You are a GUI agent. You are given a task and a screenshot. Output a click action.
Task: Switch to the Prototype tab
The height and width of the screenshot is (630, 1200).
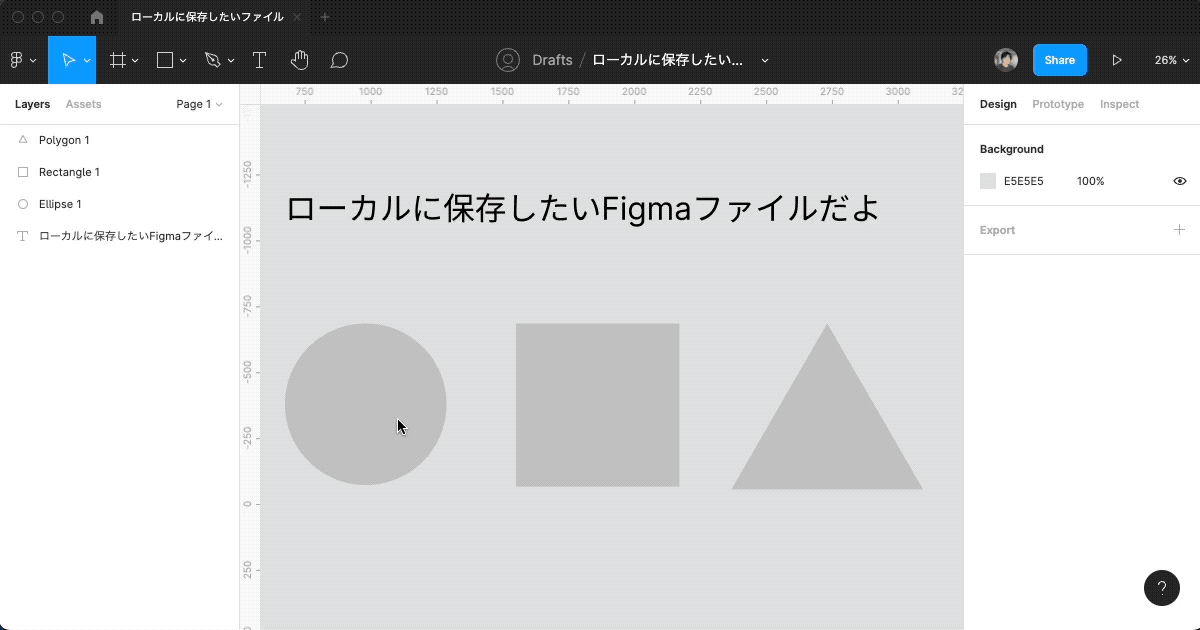1057,104
